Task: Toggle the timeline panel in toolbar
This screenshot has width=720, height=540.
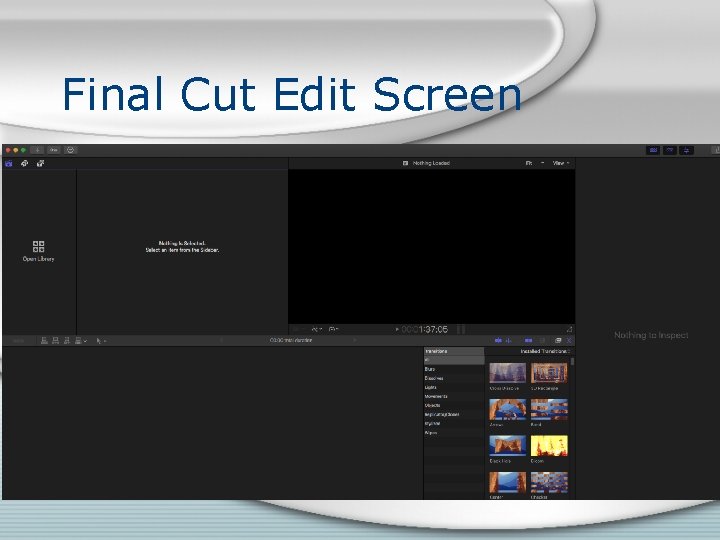Action: (670, 150)
